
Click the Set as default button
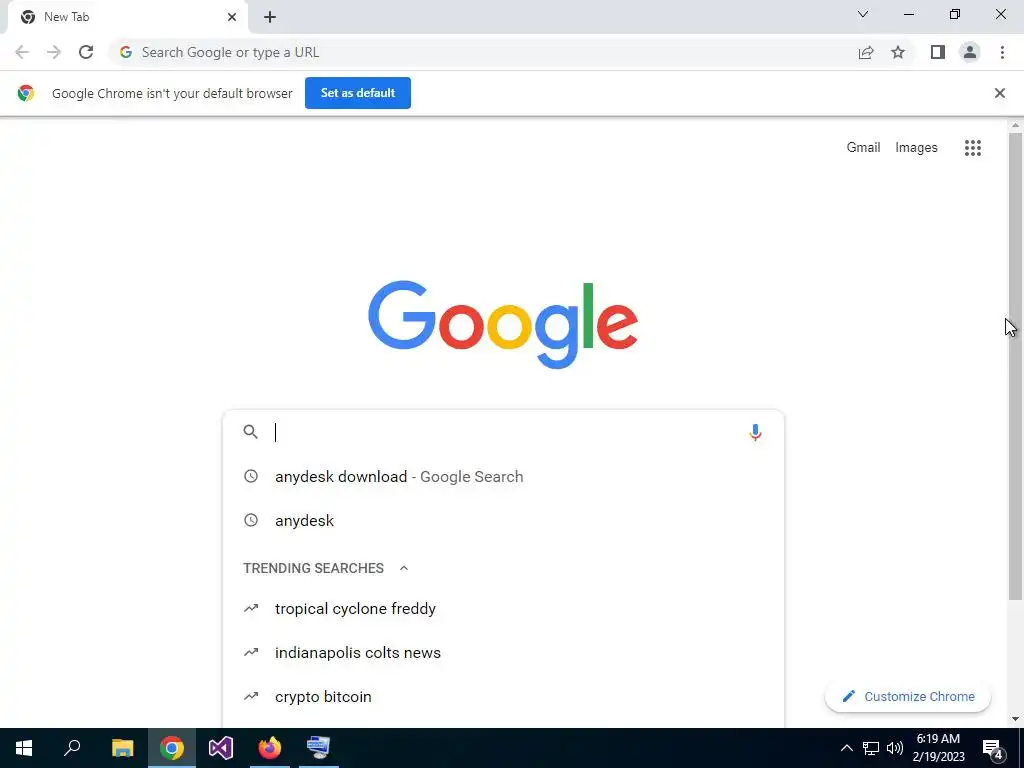click(x=358, y=93)
